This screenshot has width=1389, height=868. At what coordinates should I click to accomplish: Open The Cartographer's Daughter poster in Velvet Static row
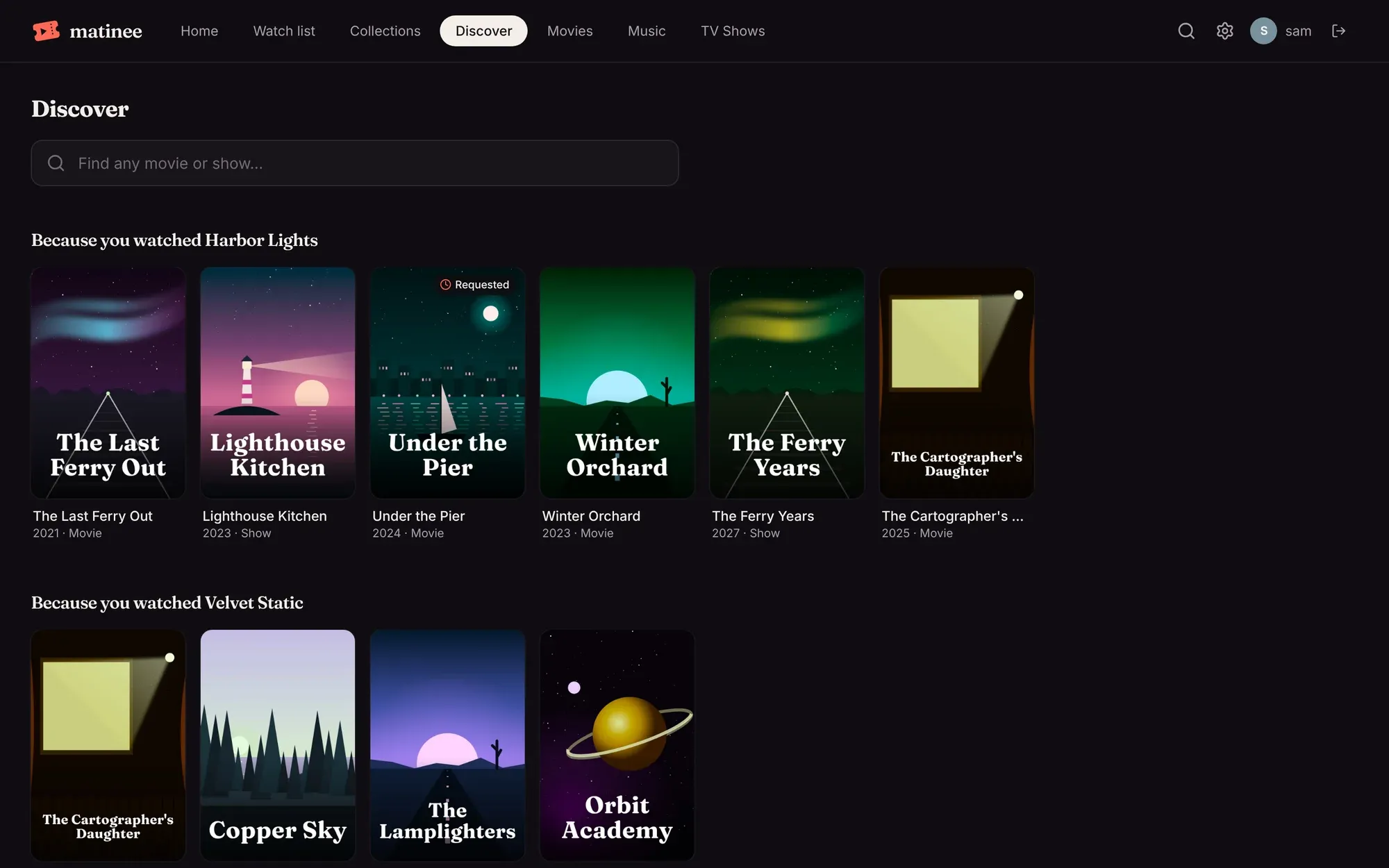(x=108, y=745)
